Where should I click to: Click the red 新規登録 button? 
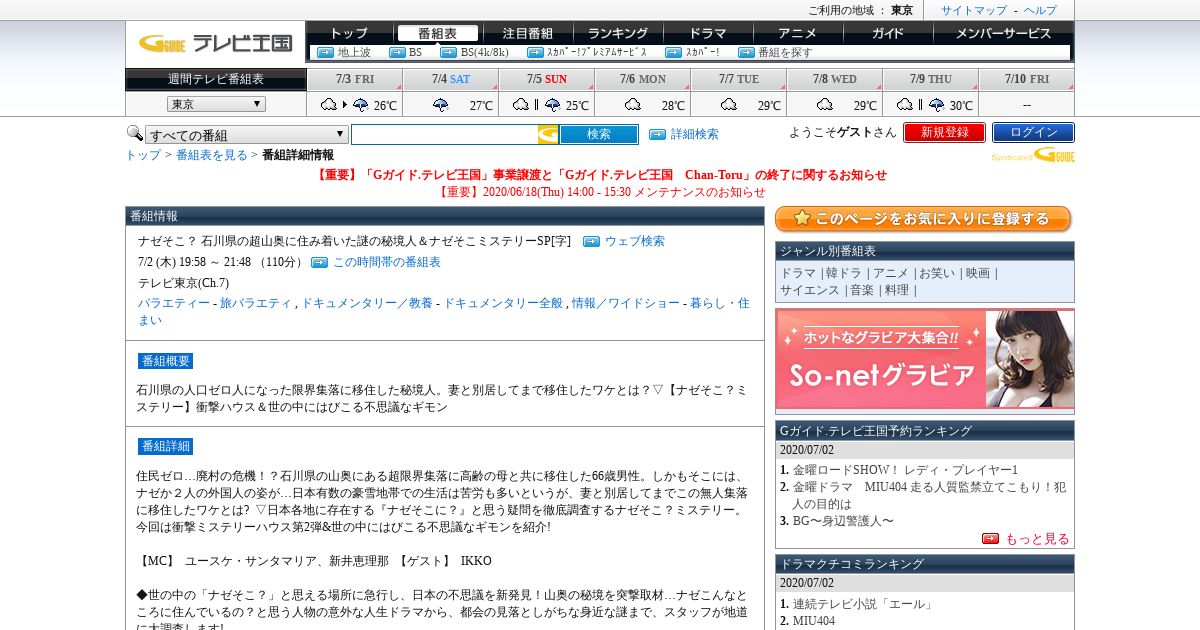click(944, 132)
